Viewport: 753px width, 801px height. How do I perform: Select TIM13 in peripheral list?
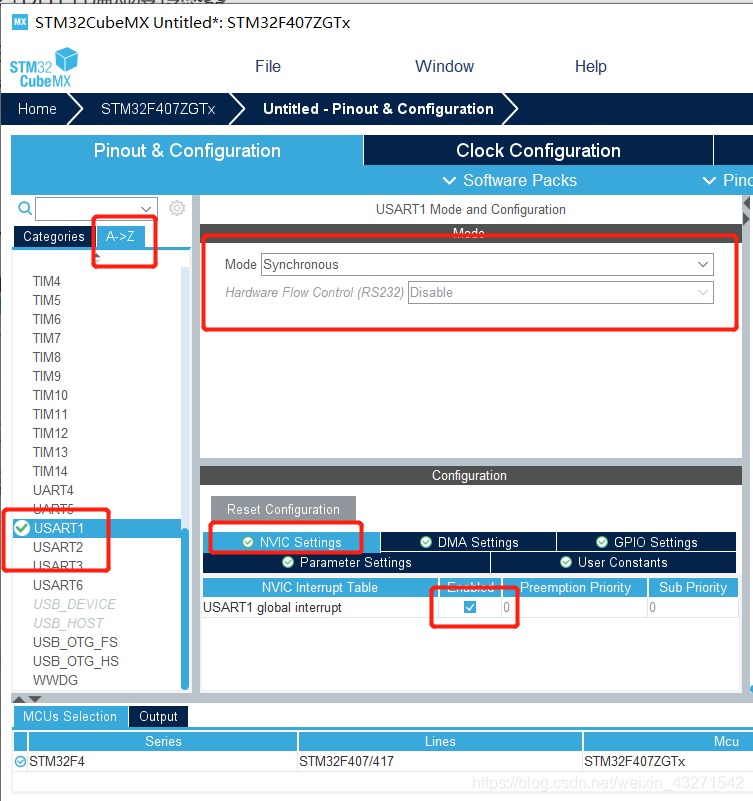coord(50,452)
